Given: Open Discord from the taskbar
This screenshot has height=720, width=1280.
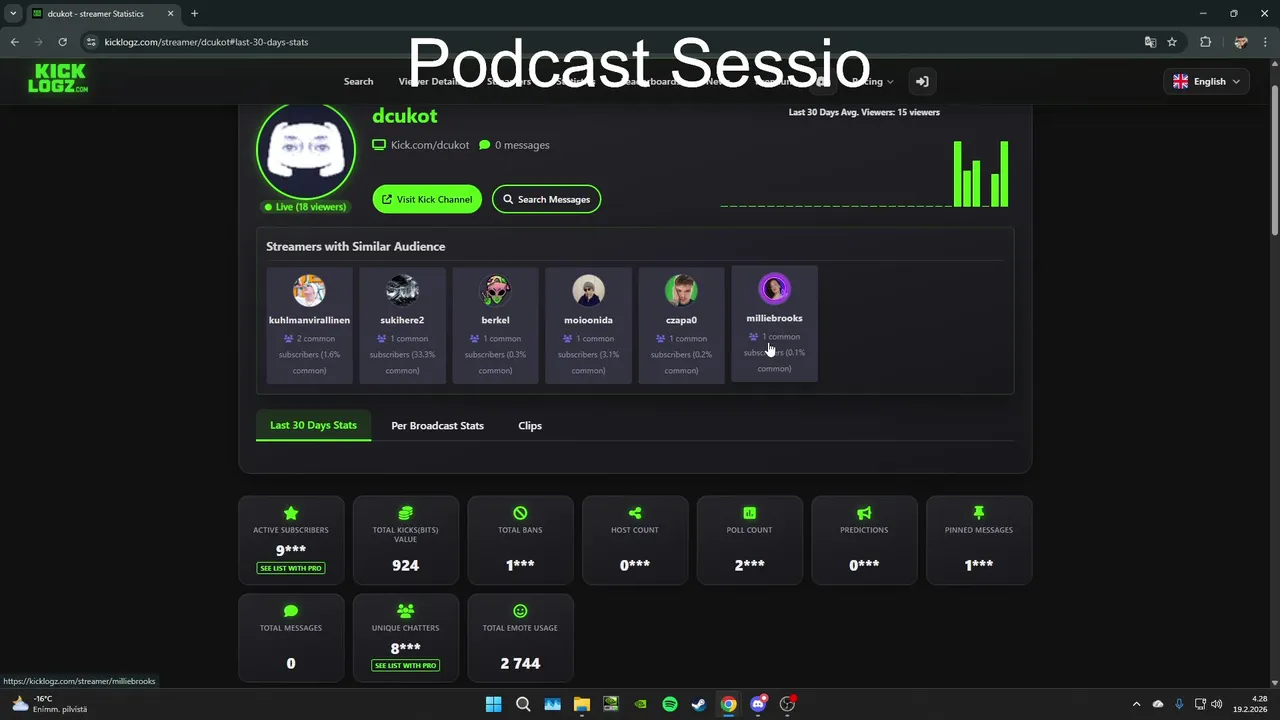Looking at the screenshot, I should point(758,704).
